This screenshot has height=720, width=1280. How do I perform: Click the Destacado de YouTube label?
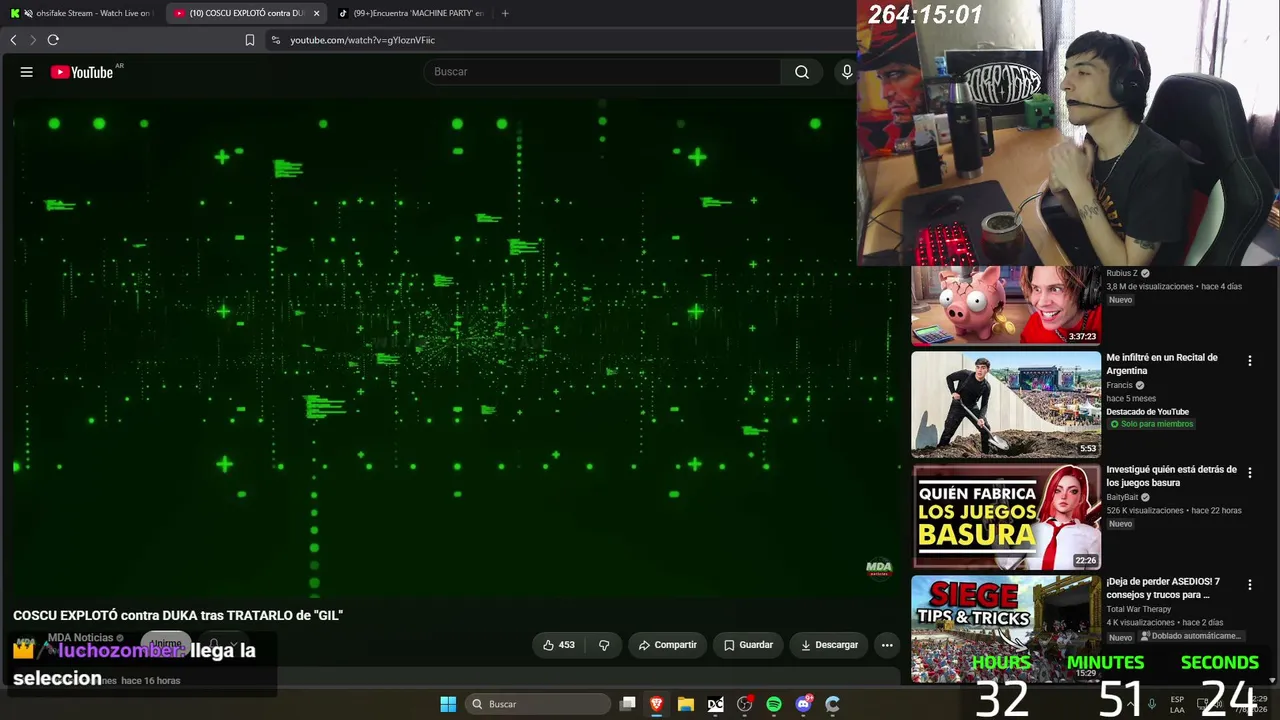coord(1147,412)
